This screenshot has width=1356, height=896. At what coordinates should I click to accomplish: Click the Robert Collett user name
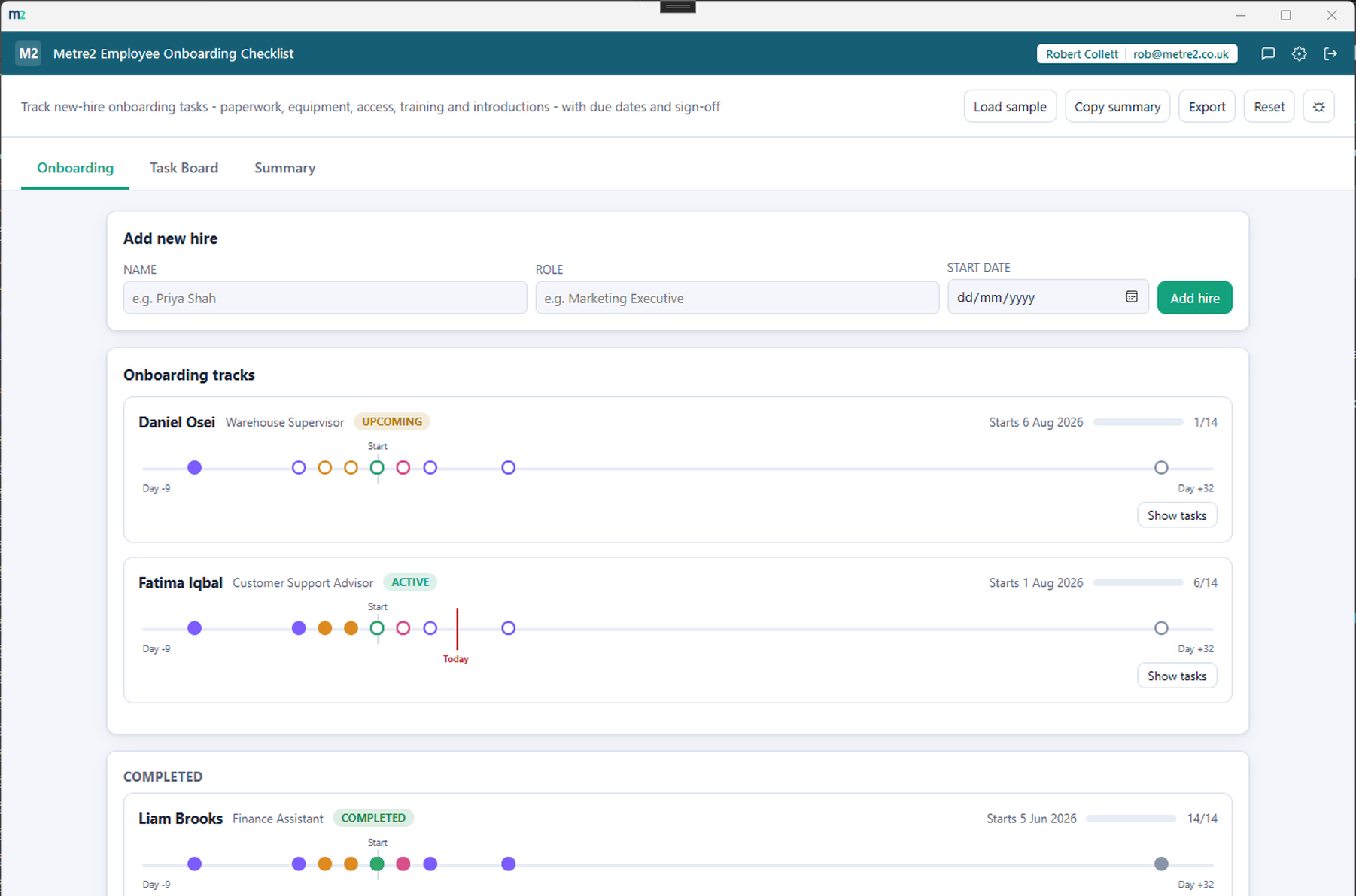(x=1082, y=54)
